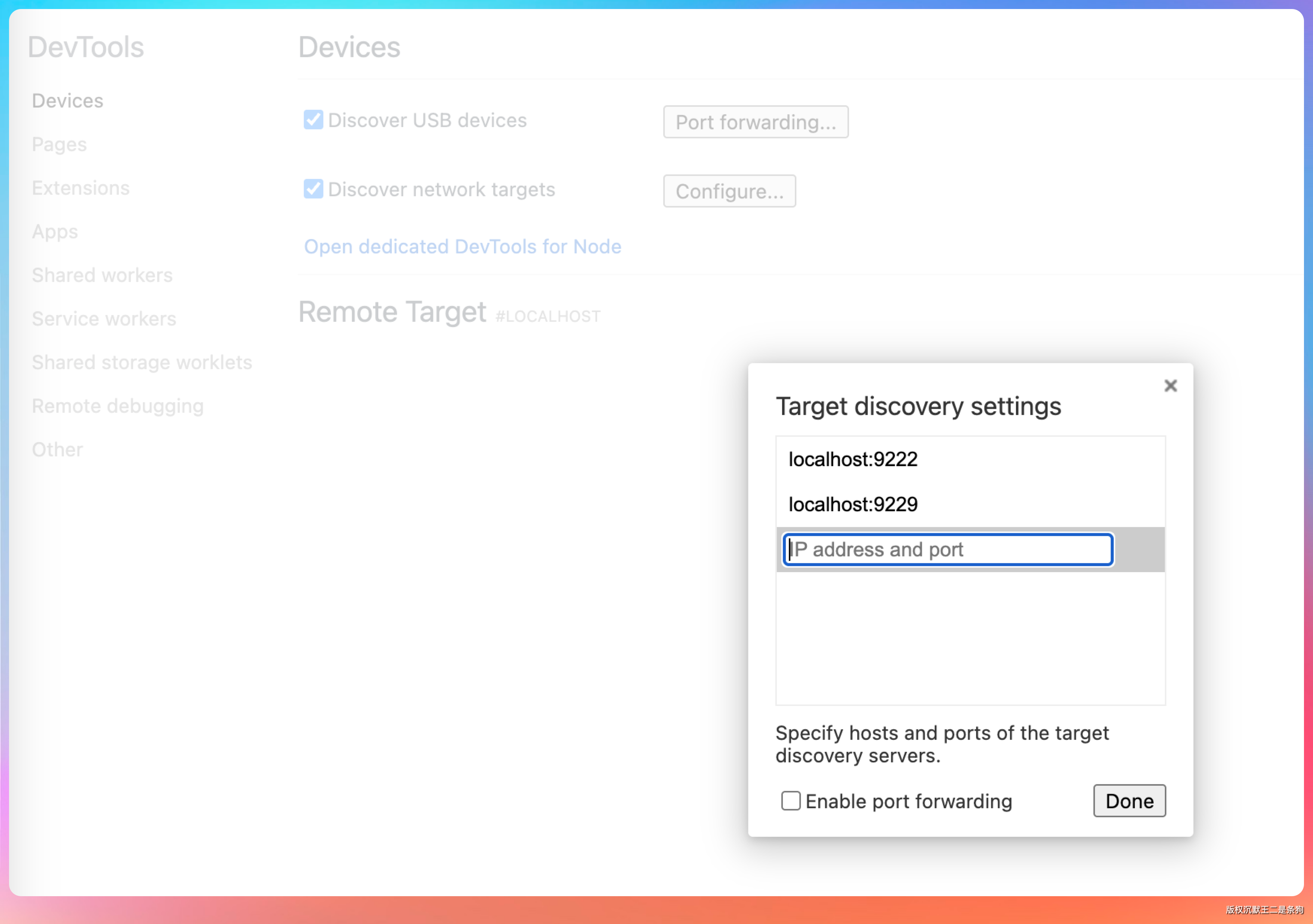Screen dimensions: 1313x924
Task: Click the Devices page heading
Action: pos(349,47)
